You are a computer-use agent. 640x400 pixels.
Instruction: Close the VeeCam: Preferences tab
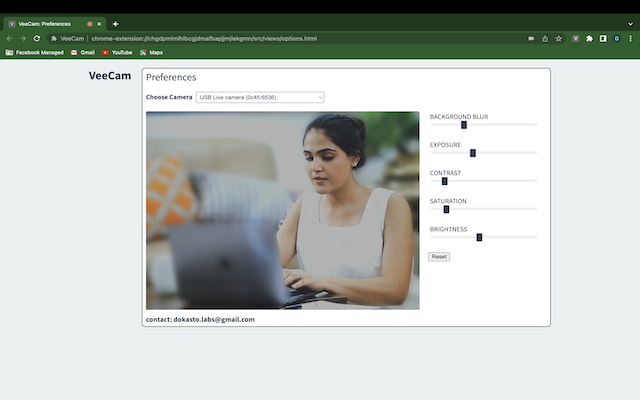tap(99, 24)
